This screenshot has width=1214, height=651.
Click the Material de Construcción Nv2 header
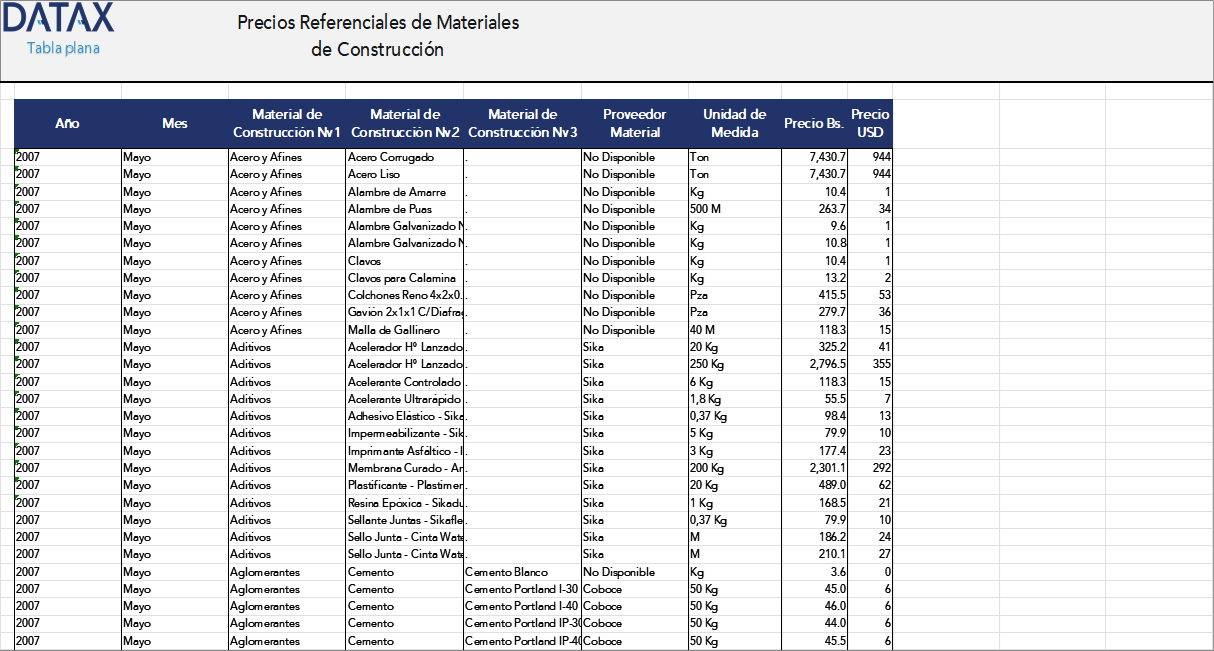[404, 122]
